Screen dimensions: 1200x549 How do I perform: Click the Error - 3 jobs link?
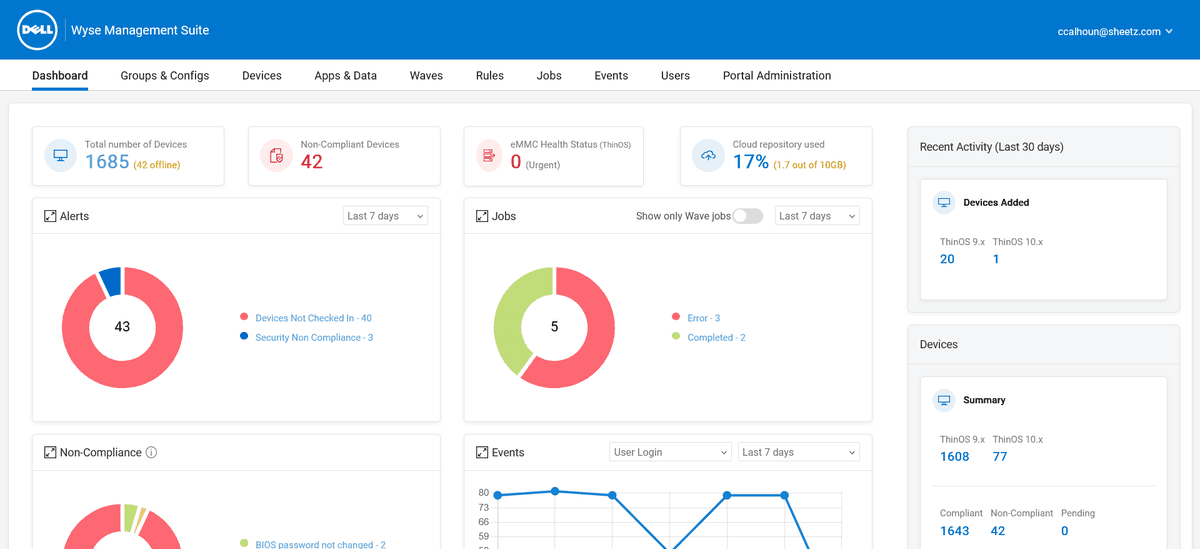[x=703, y=318]
